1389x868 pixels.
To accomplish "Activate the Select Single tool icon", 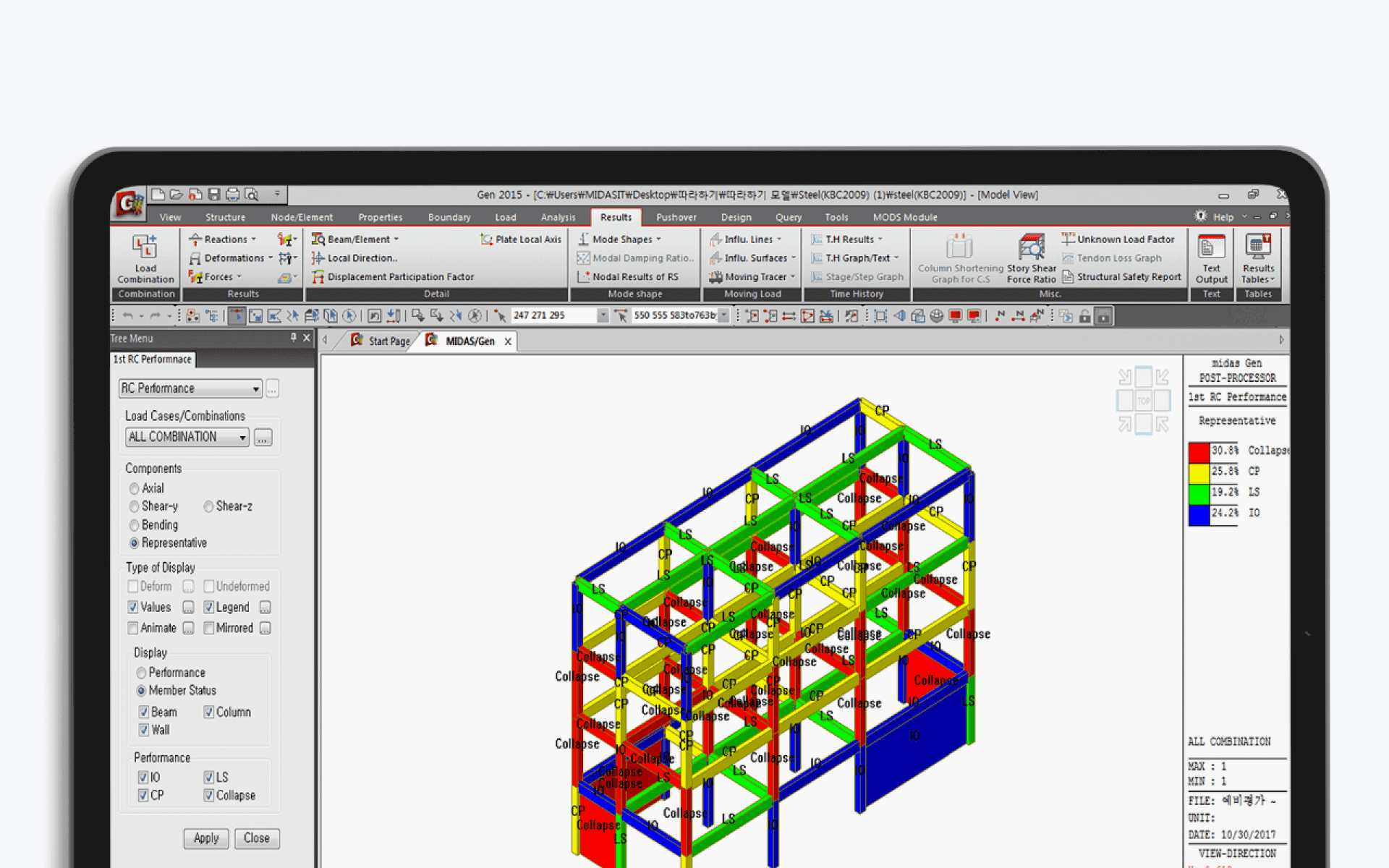I will (x=237, y=316).
